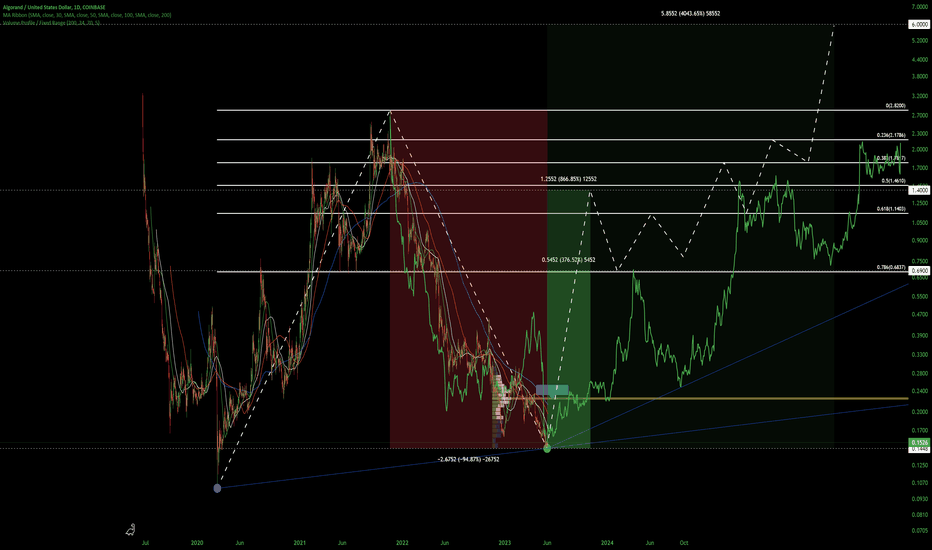Viewport: 932px width, 550px height.
Task: Click the 1.4000 price label on axis
Action: pyautogui.click(x=919, y=190)
